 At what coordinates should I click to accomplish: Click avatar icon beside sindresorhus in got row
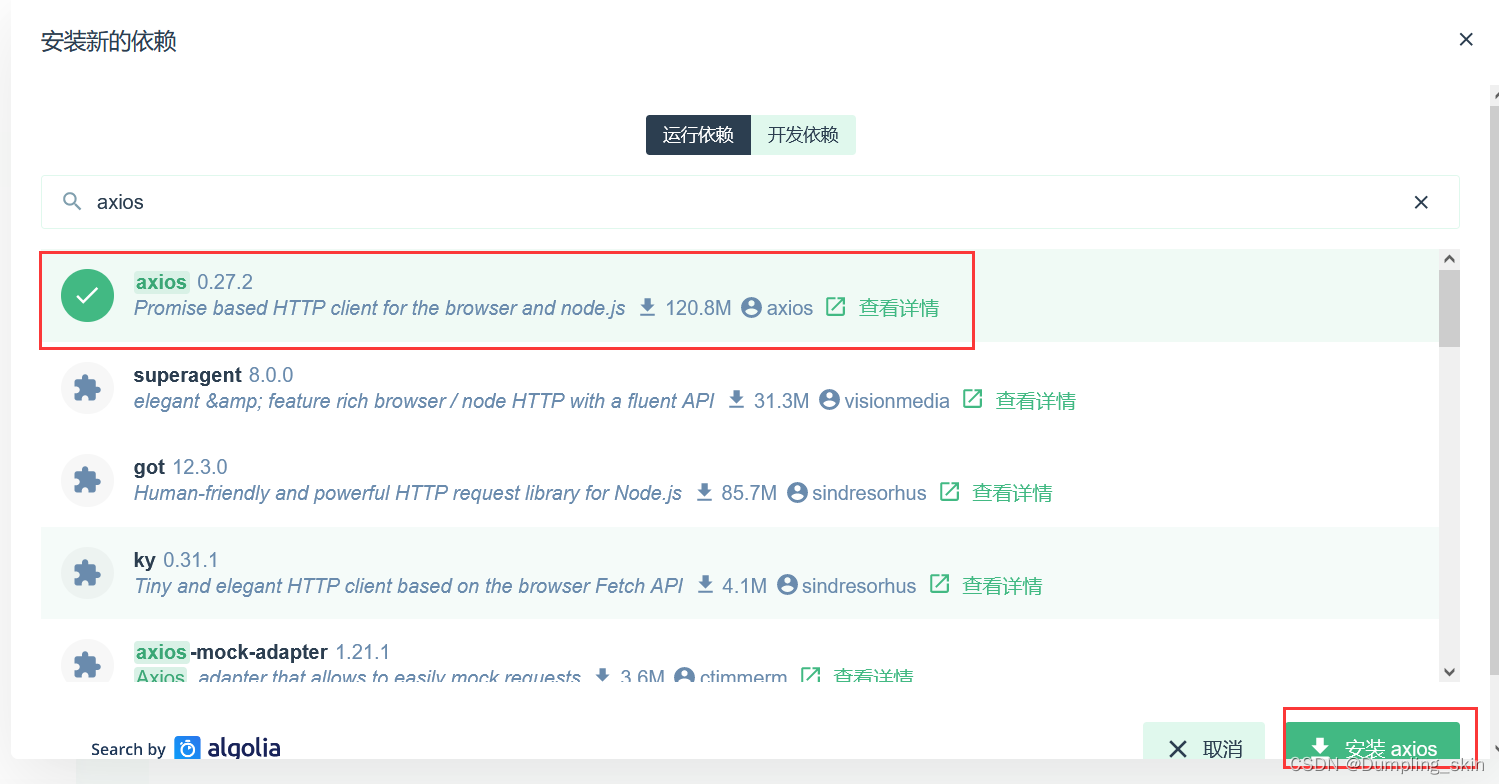click(797, 493)
